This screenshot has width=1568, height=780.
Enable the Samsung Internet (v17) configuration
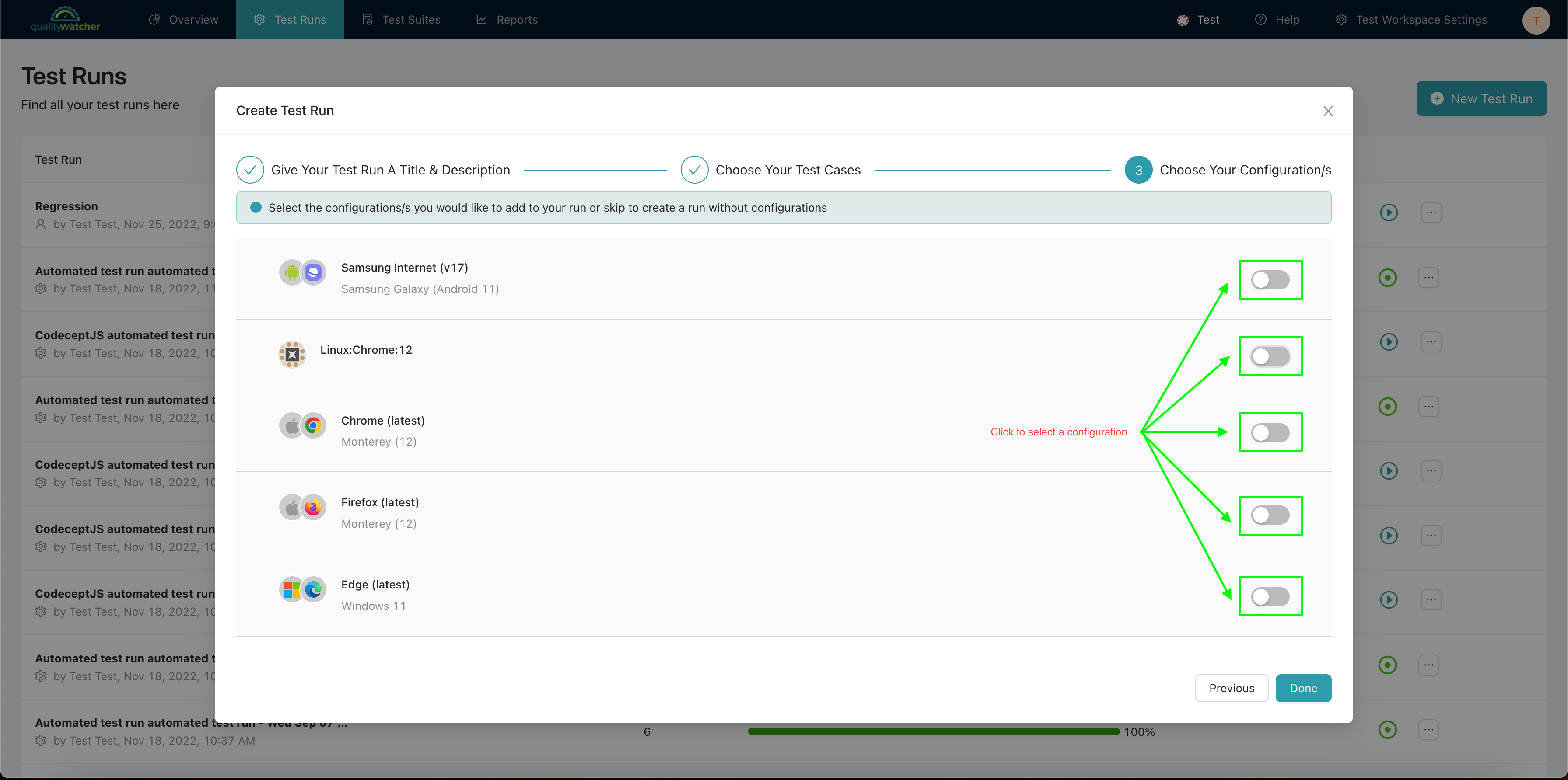pyautogui.click(x=1270, y=280)
